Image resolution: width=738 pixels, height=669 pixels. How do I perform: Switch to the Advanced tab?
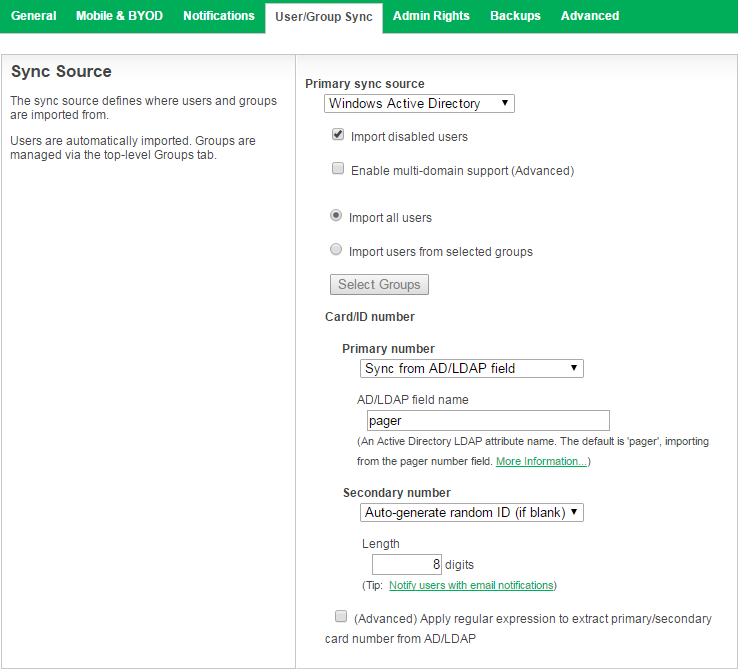point(590,16)
